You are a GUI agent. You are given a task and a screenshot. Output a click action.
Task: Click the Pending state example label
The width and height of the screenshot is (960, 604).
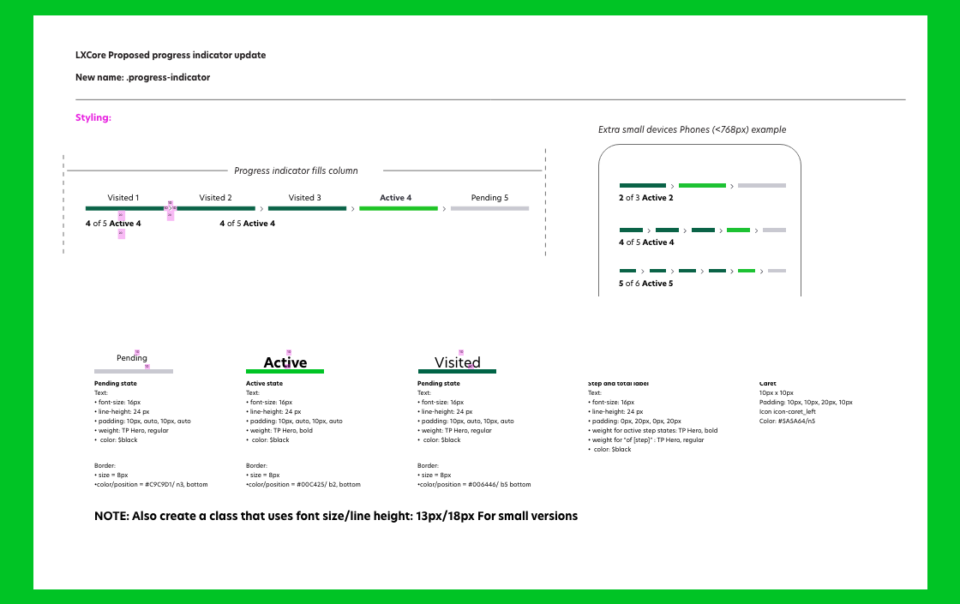pos(132,358)
